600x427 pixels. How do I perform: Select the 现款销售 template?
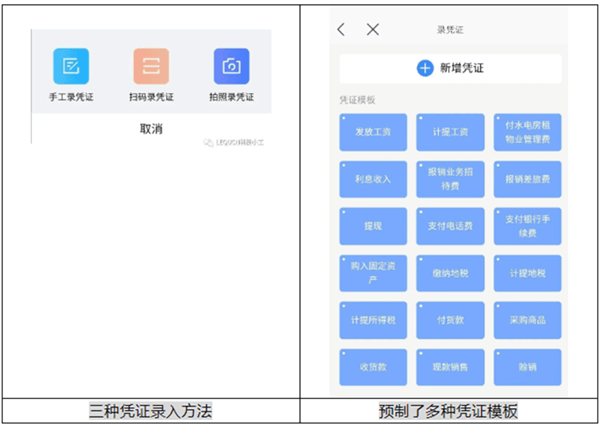[x=450, y=367]
